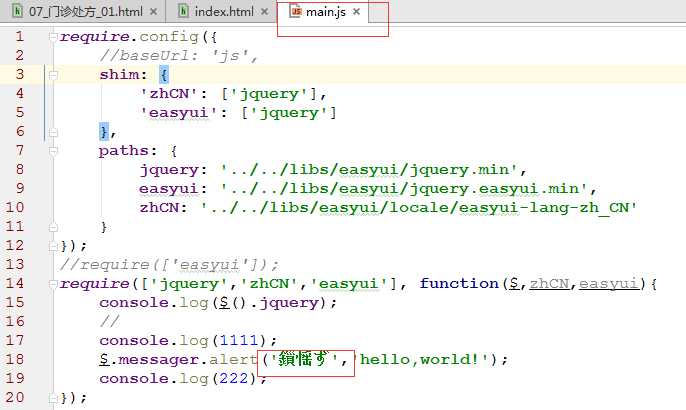The image size is (686, 410).
Task: Click the garbled Chinese string on line 18
Action: 304,360
